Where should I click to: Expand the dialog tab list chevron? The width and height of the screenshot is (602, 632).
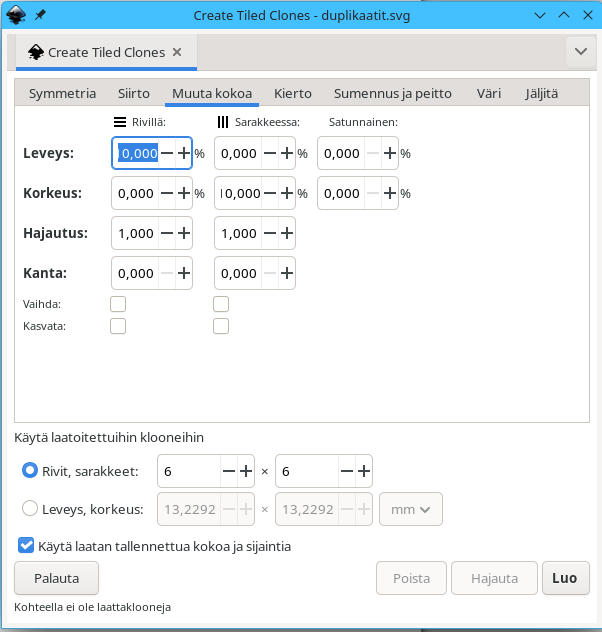(x=580, y=51)
